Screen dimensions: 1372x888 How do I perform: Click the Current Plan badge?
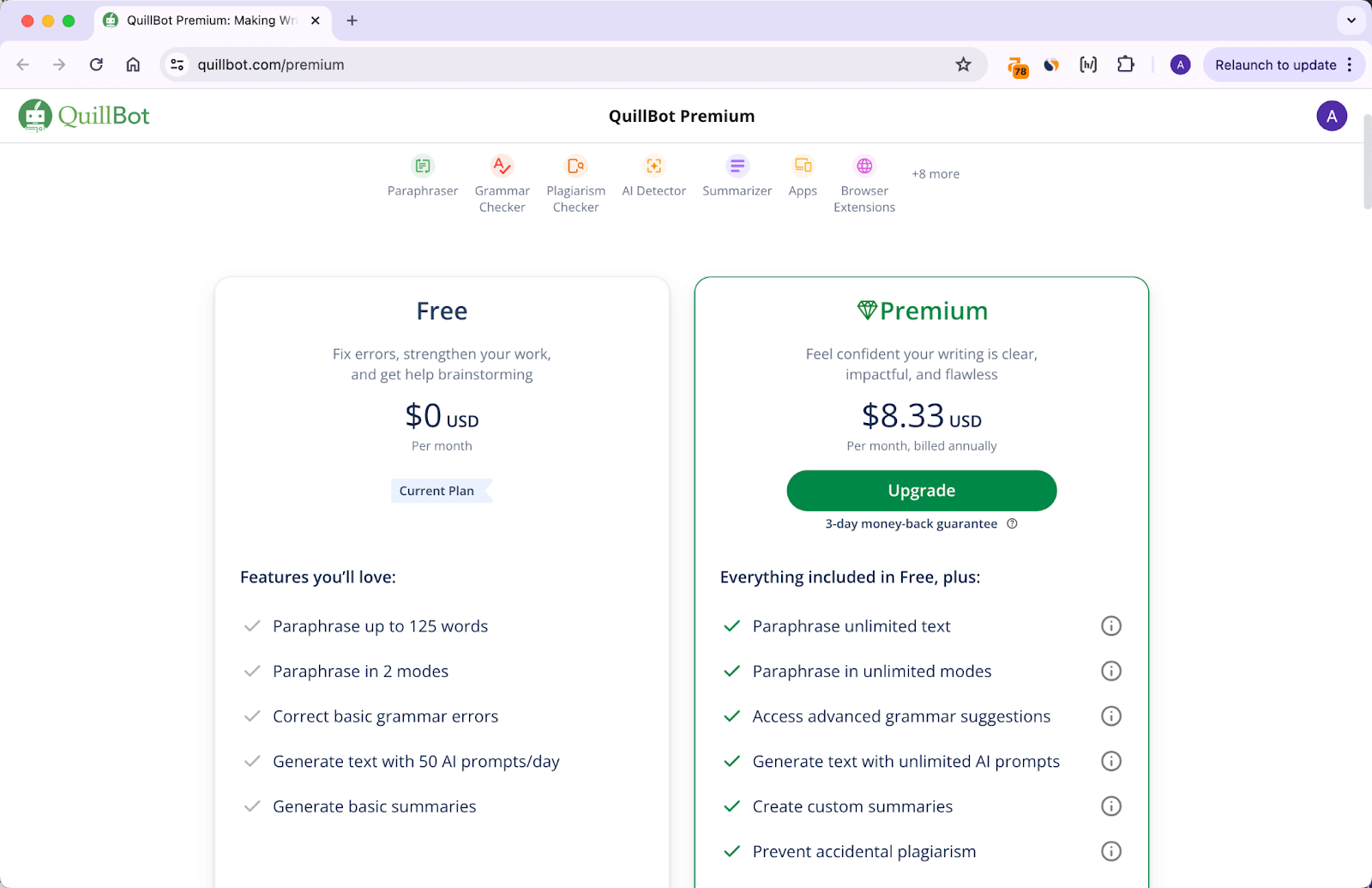pyautogui.click(x=441, y=491)
